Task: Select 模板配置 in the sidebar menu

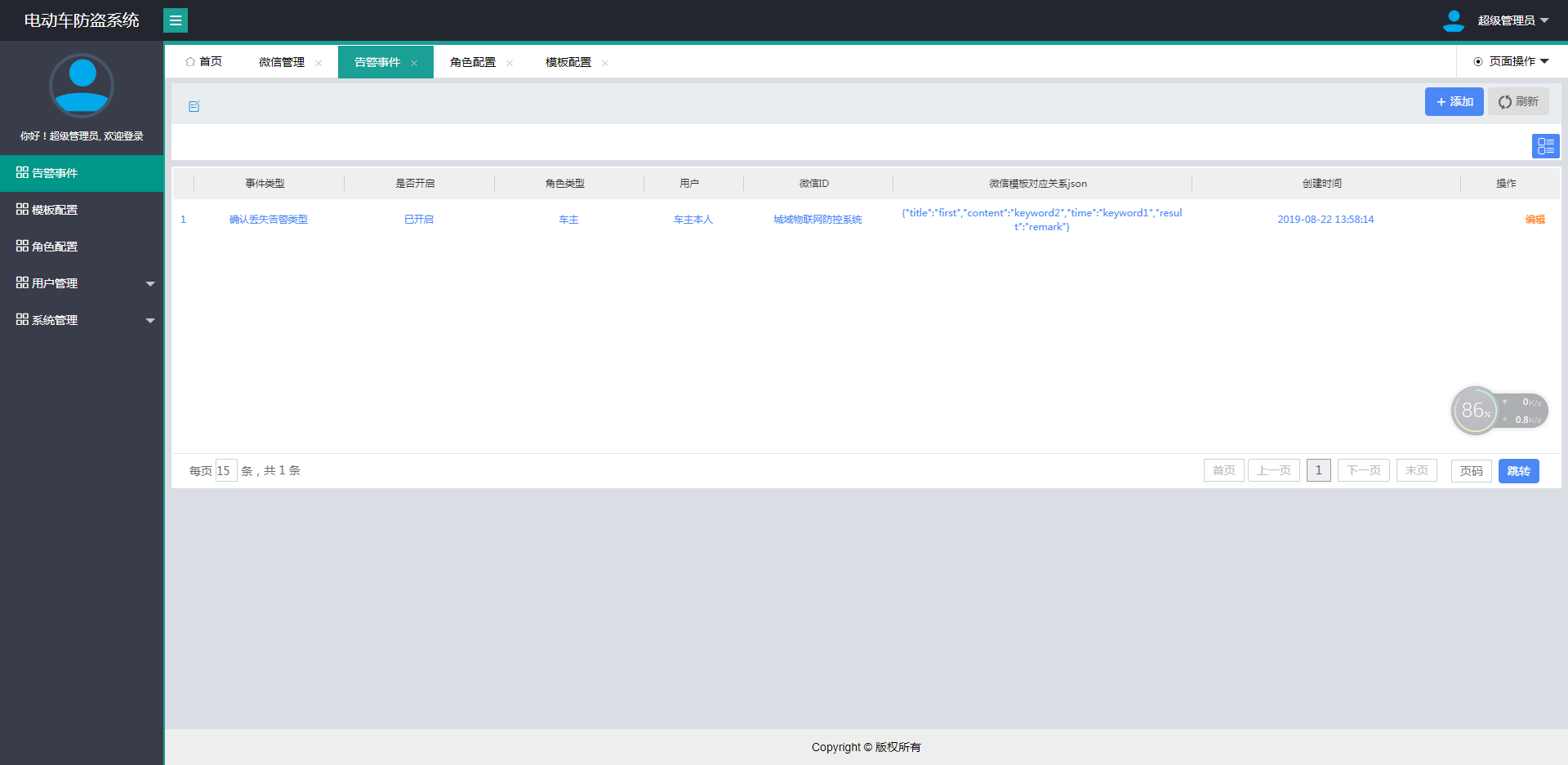Action: (82, 210)
